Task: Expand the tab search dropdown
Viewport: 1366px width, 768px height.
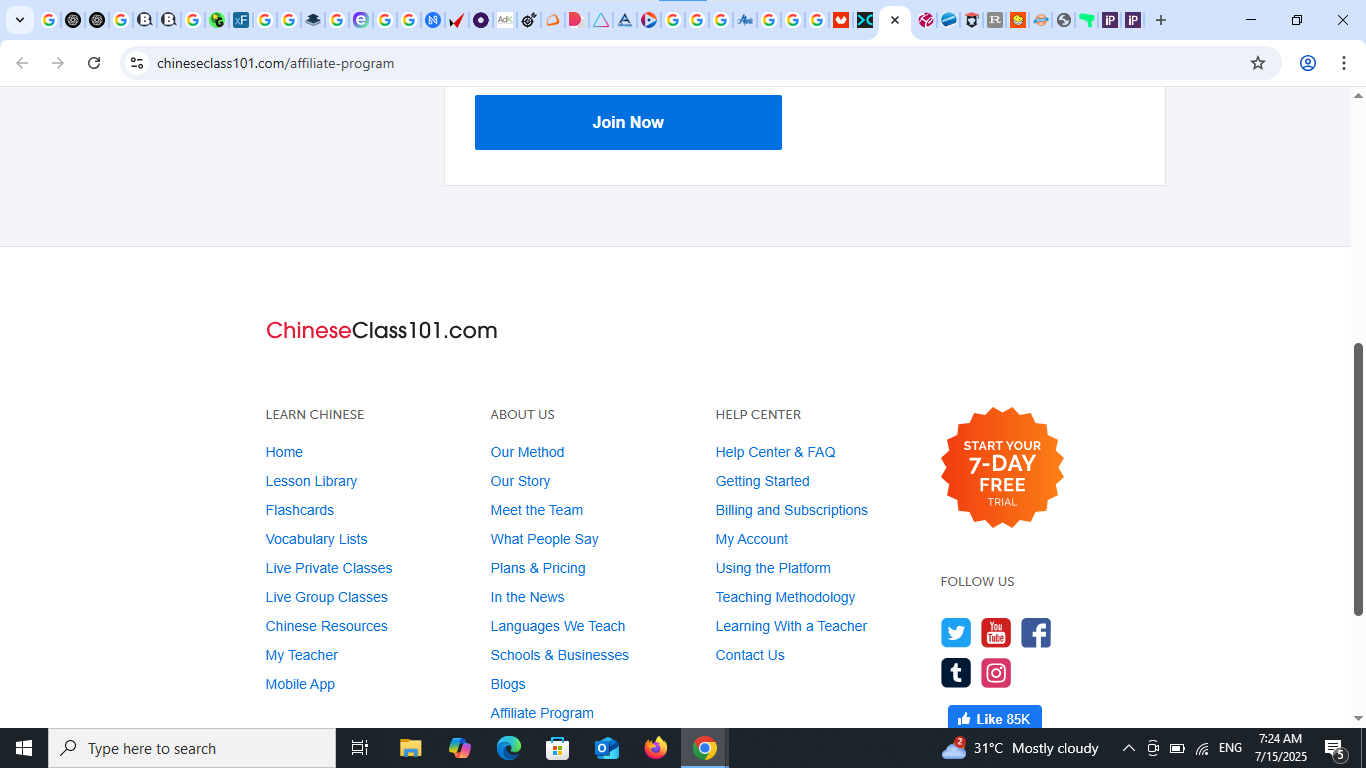Action: [x=19, y=20]
